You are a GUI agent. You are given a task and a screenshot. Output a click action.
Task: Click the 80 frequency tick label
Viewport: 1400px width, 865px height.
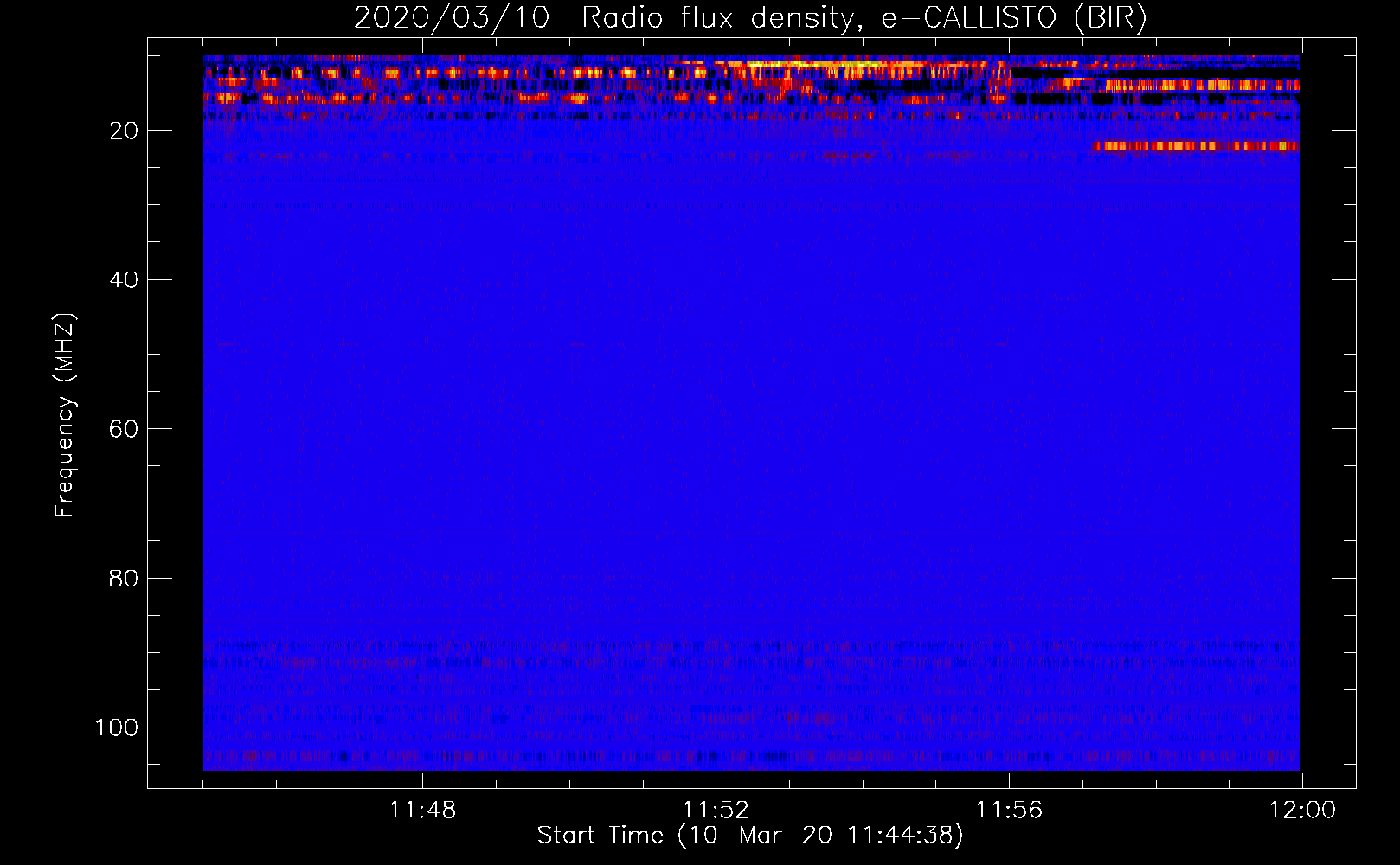124,578
